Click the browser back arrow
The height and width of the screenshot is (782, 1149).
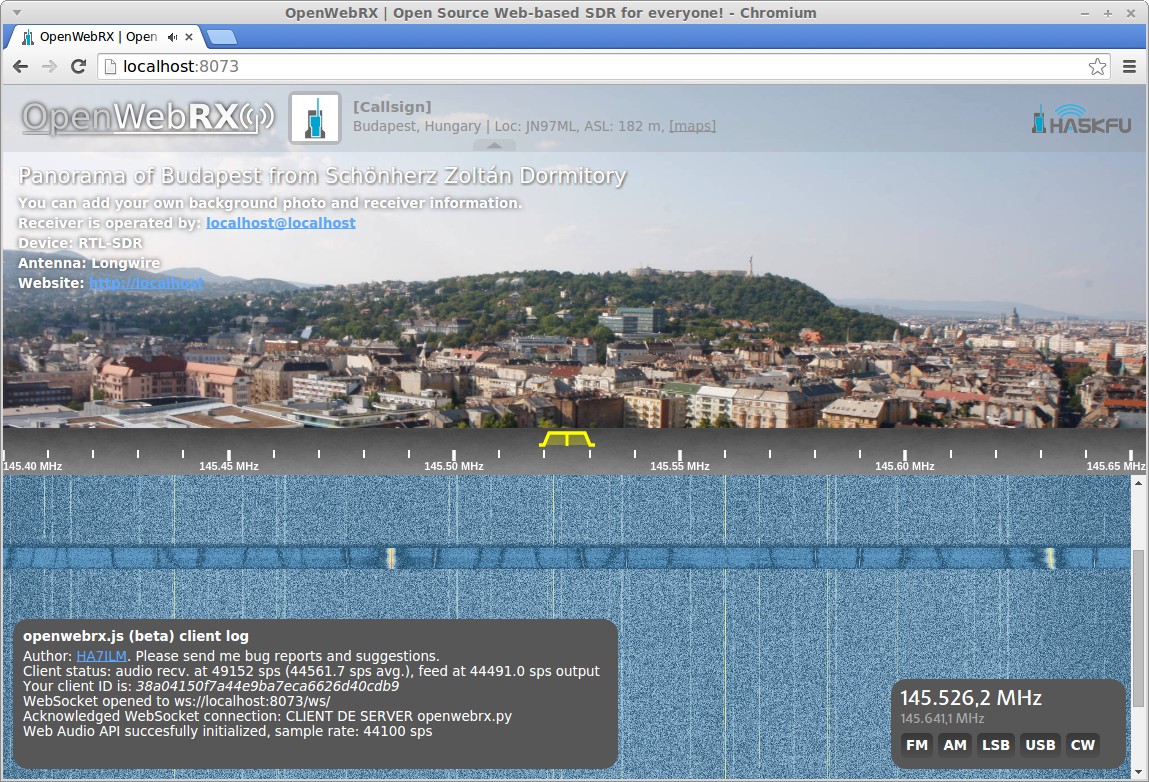tap(20, 67)
